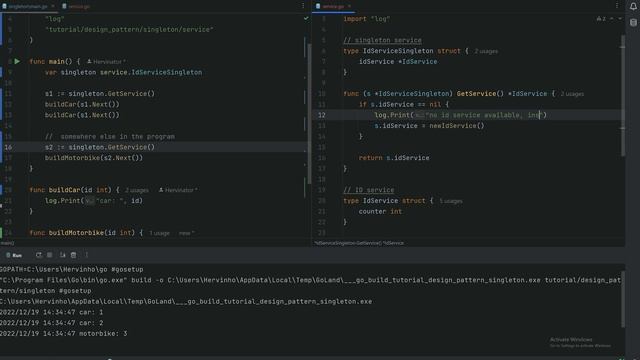Click 'idService *IdService' struct field
This screenshot has width=640, height=360.
398,62
